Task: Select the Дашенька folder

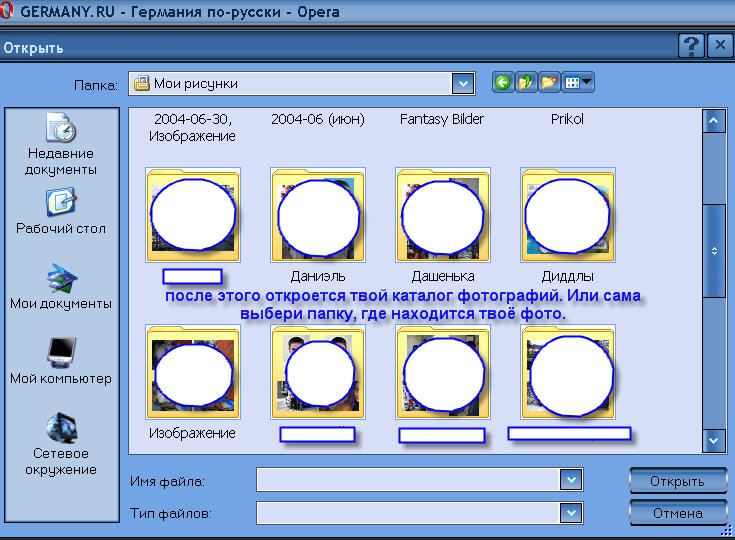Action: (x=443, y=225)
